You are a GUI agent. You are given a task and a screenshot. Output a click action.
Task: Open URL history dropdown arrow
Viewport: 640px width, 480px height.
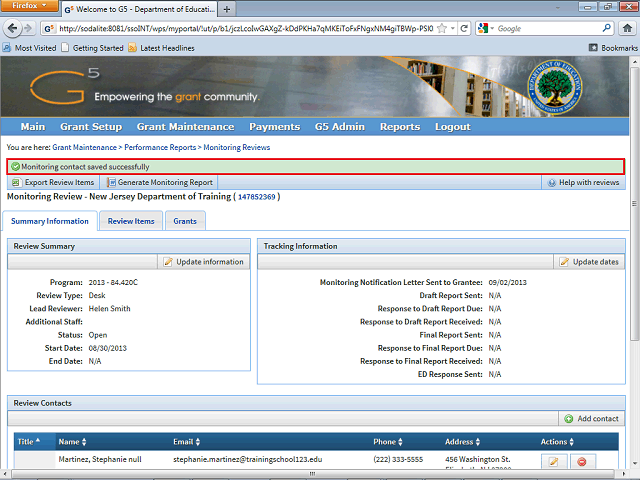452,28
